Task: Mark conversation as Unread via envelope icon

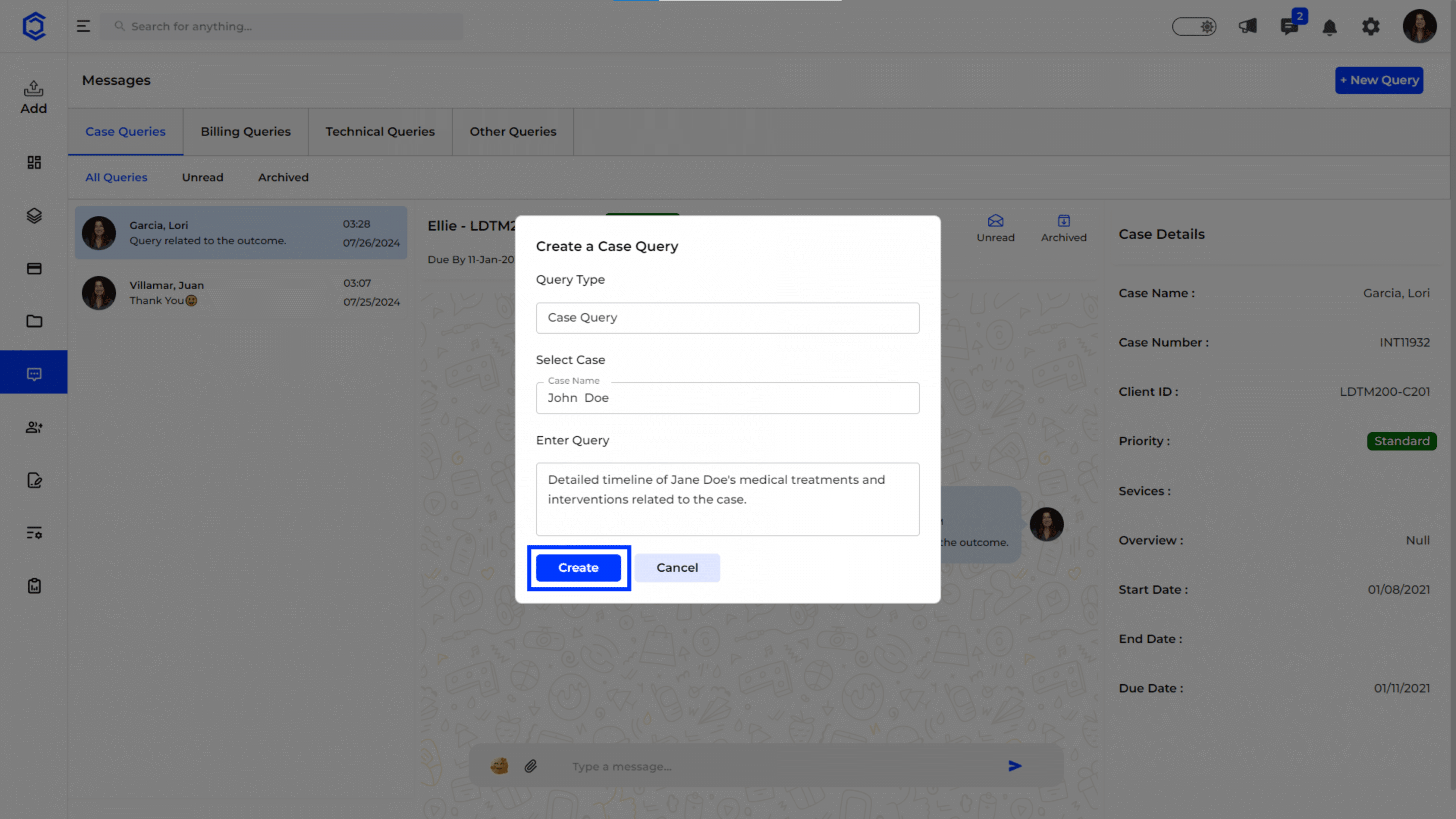Action: coord(995,229)
